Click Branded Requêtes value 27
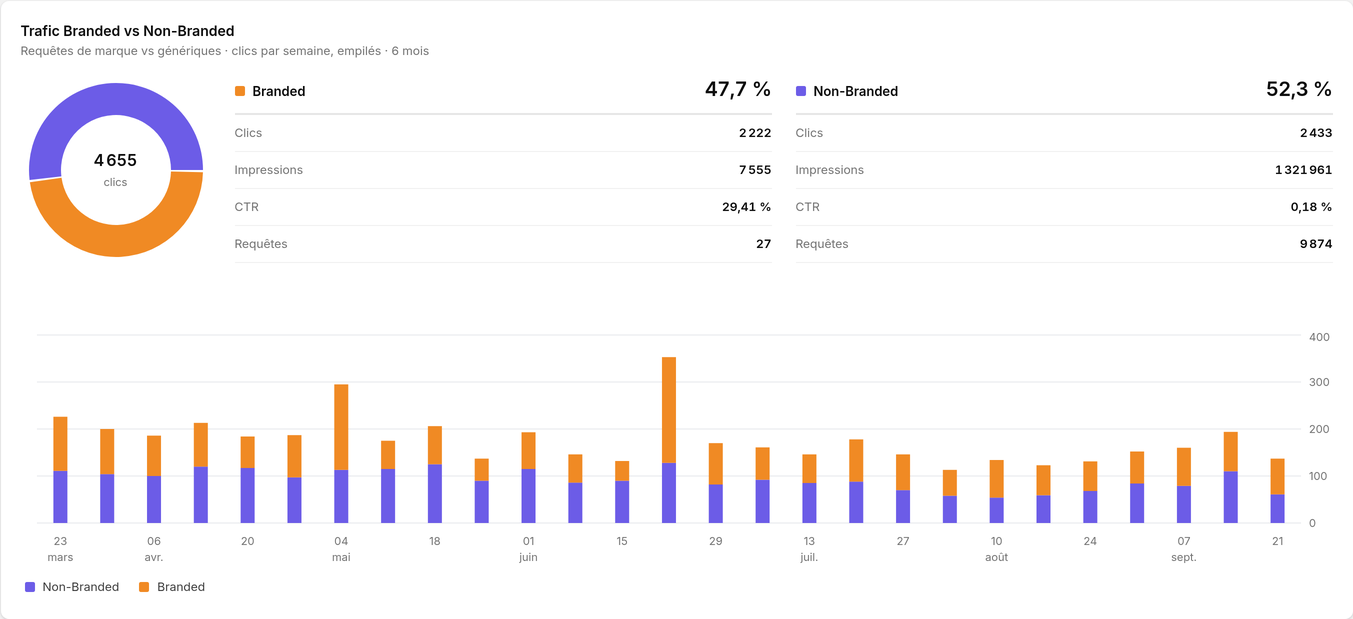 (x=764, y=244)
